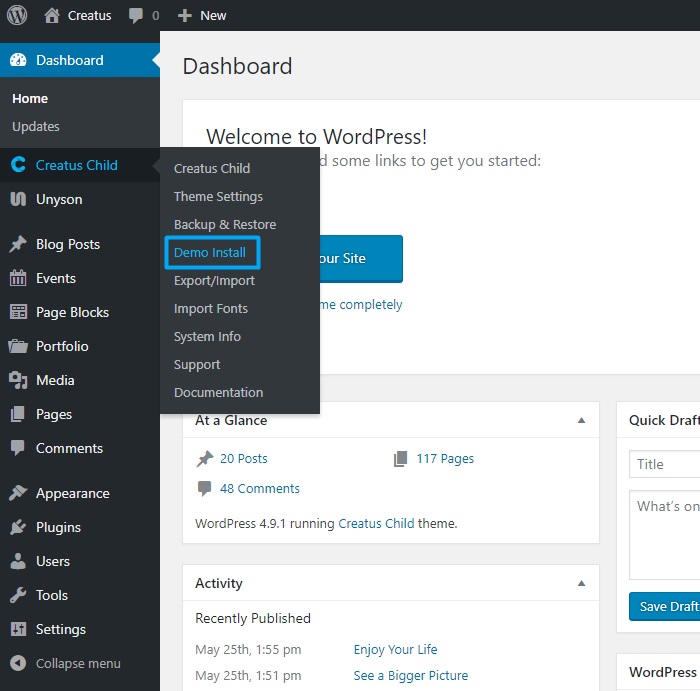This screenshot has width=700, height=691.
Task: Click the bubble icon beside 48 Comments
Action: tap(204, 488)
